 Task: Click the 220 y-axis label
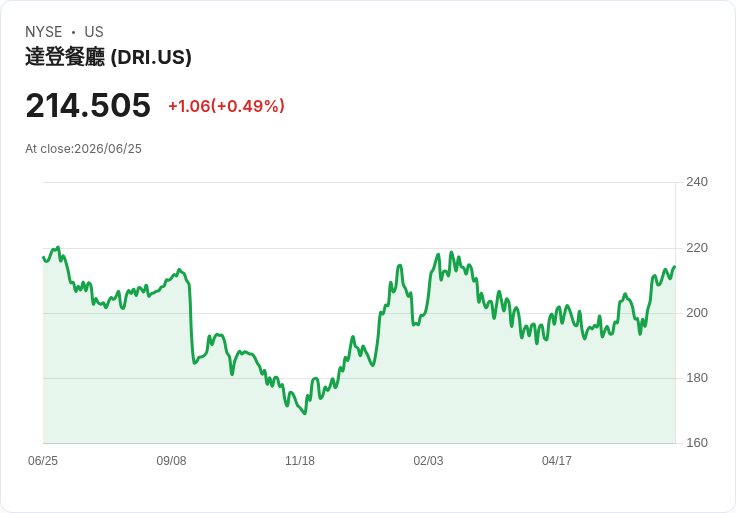click(697, 248)
